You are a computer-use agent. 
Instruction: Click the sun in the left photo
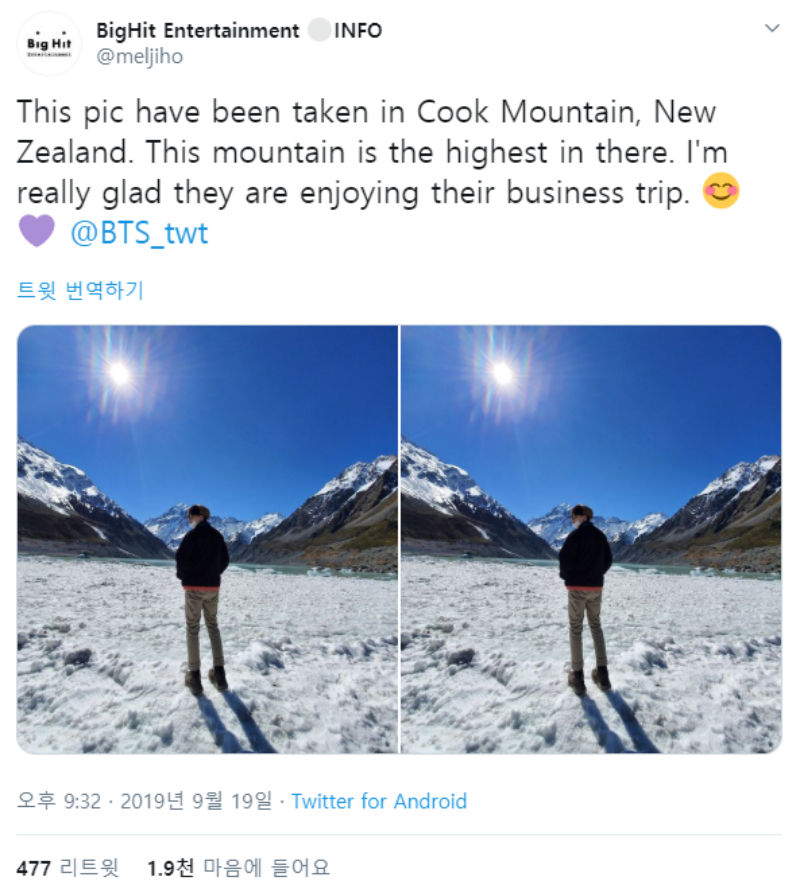click(119, 373)
